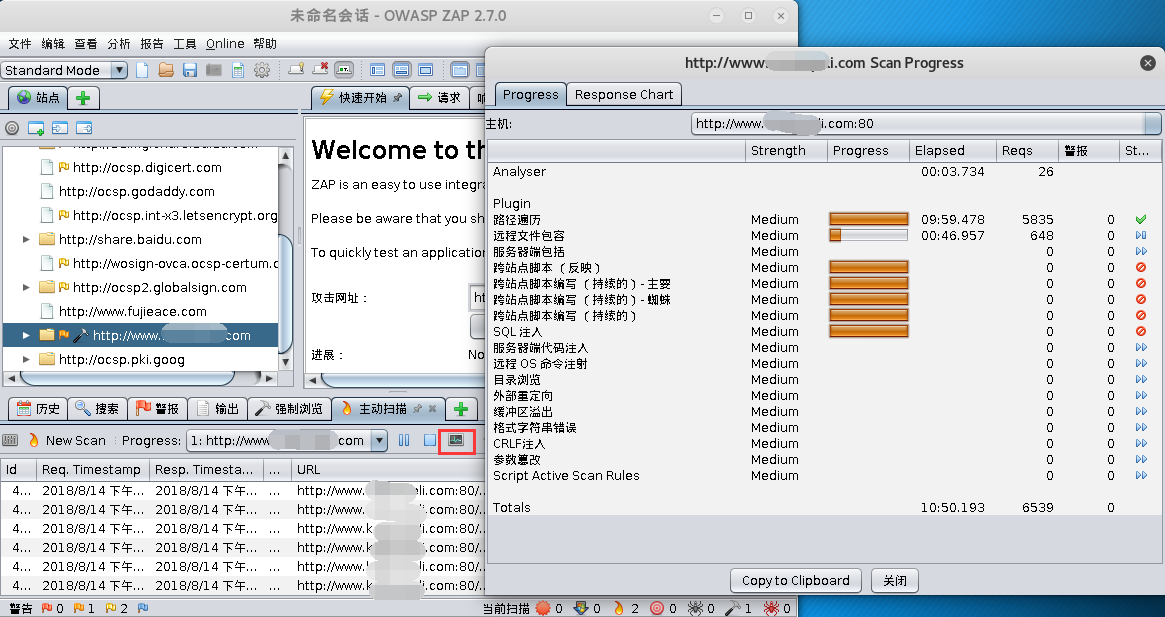Click the 远程文件包含 progress bar
The image size is (1165, 617).
869,235
